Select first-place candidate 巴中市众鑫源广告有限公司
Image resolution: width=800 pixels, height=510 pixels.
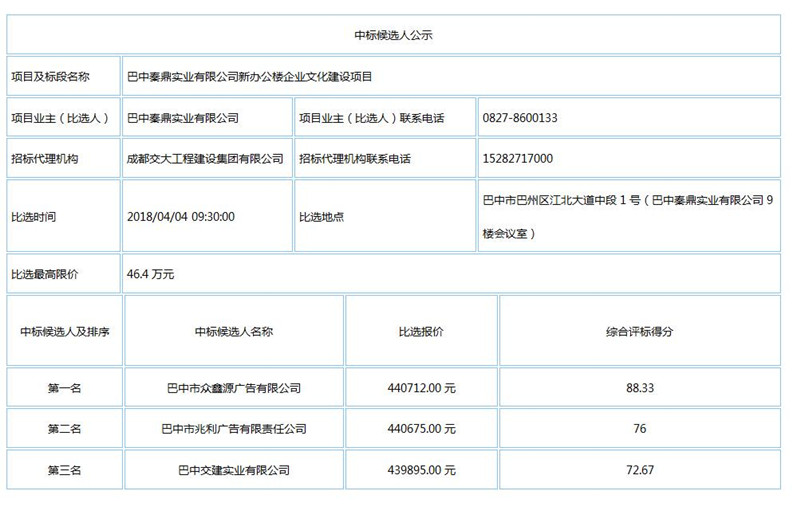click(233, 388)
